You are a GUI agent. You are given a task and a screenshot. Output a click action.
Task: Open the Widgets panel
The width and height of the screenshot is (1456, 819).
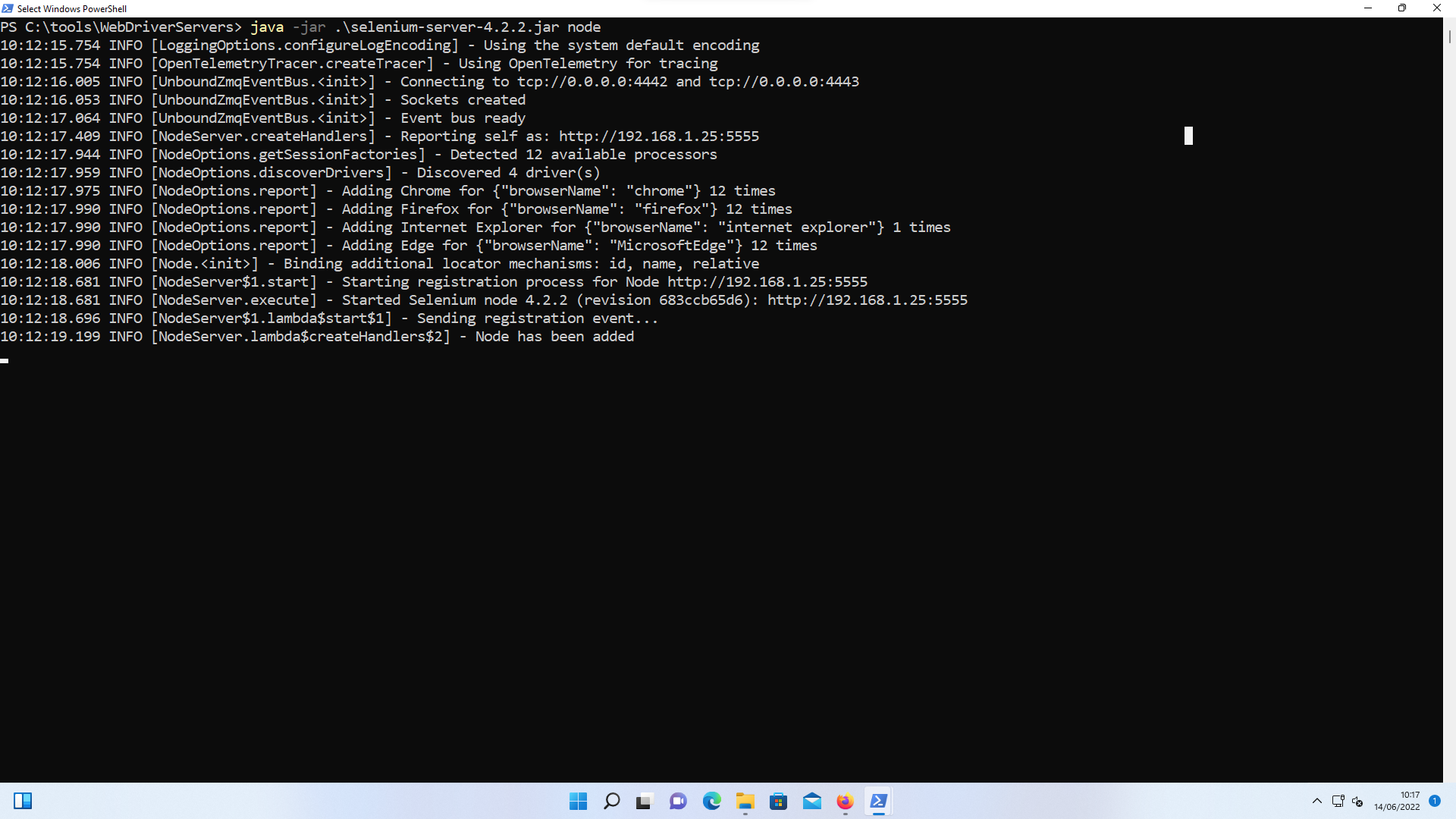tap(23, 801)
